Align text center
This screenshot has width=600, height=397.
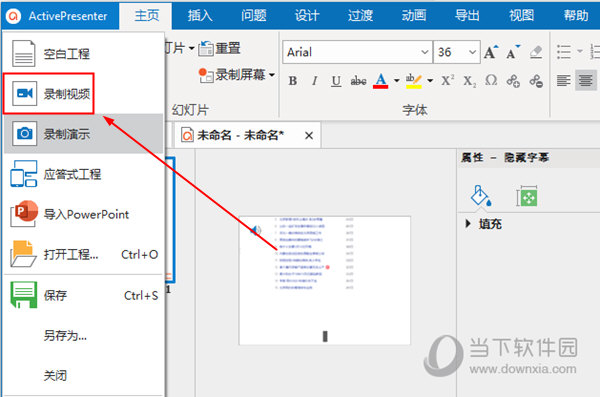585,81
